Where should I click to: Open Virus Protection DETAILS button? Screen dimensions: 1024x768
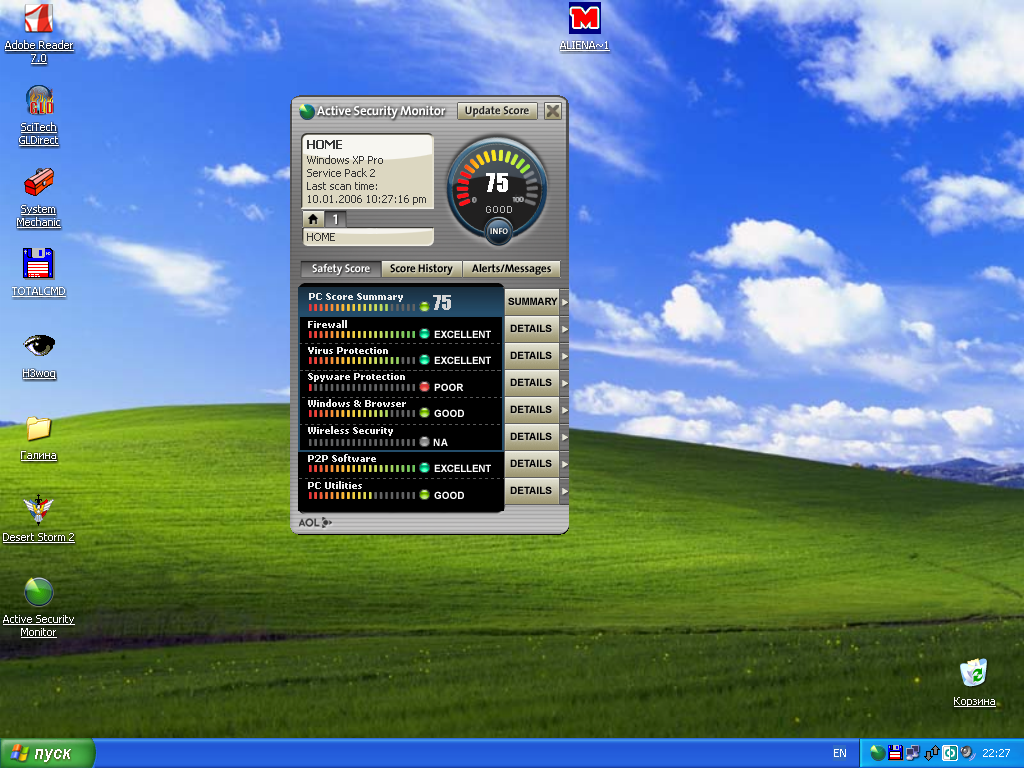pyautogui.click(x=532, y=356)
